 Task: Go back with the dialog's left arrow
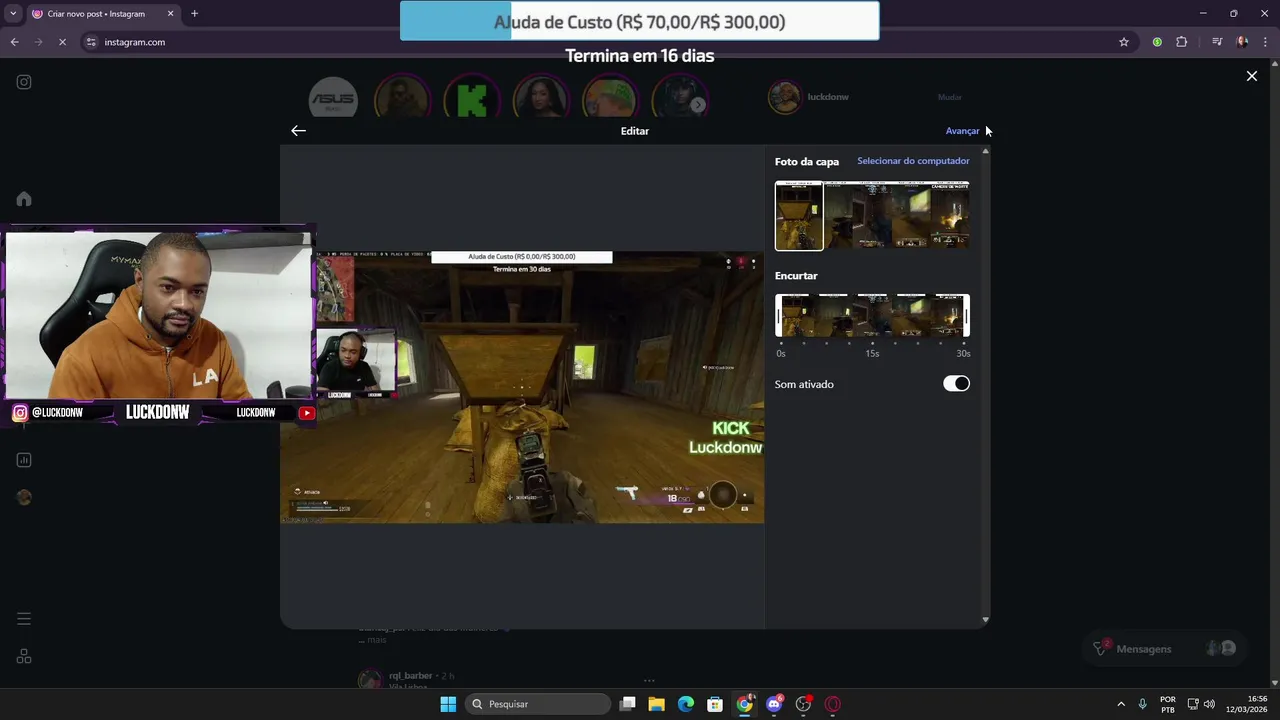(298, 131)
